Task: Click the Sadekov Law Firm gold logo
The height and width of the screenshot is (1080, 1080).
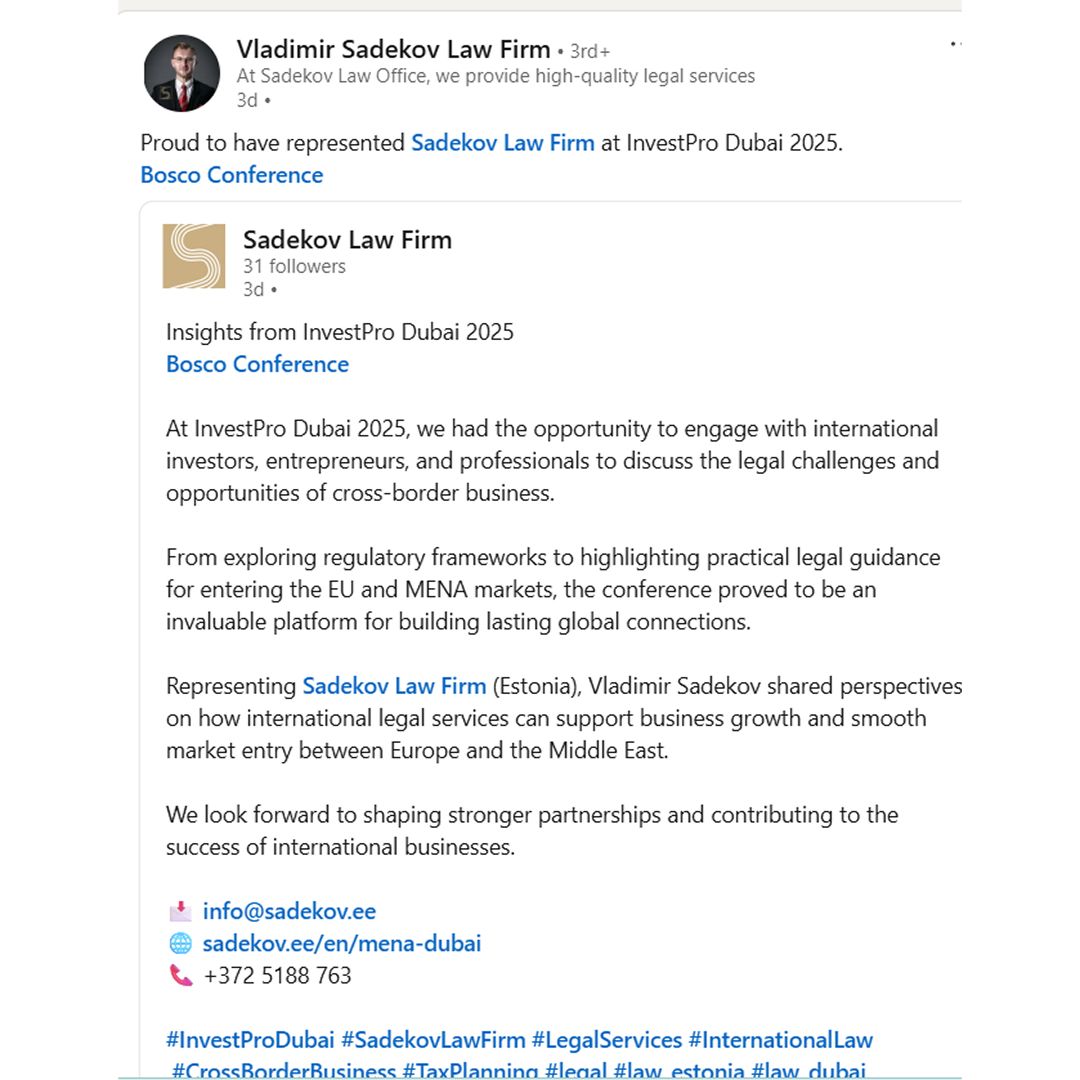Action: click(x=194, y=256)
